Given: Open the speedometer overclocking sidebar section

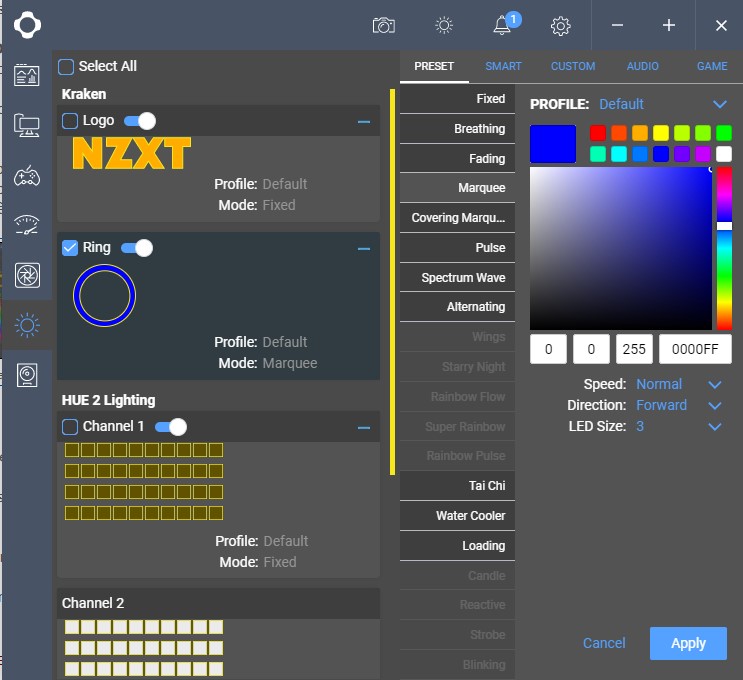Looking at the screenshot, I should [x=27, y=225].
